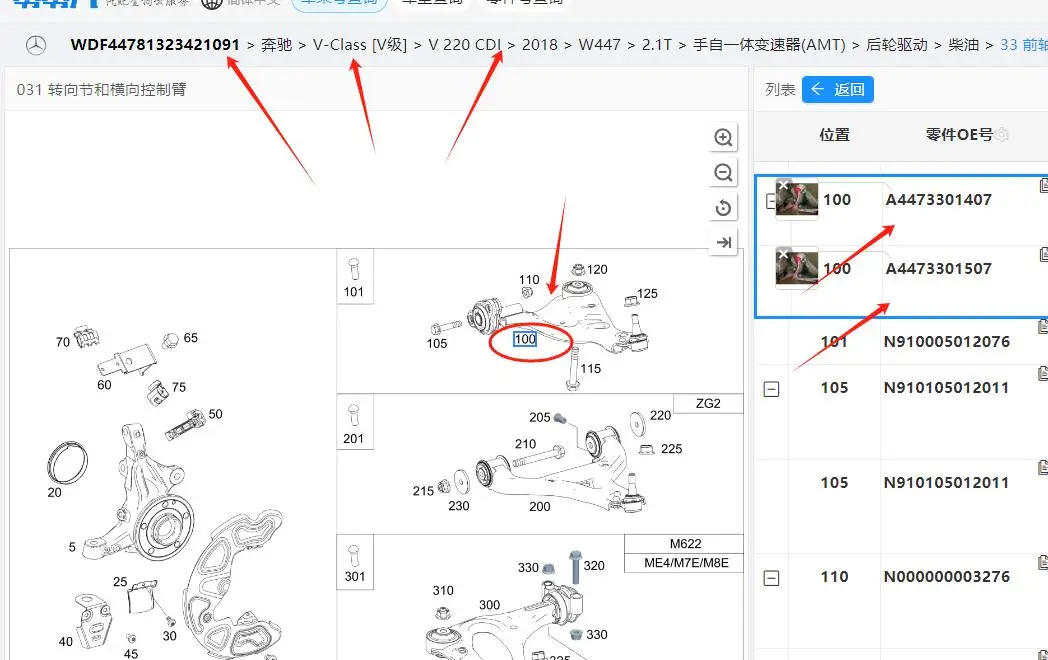Open column settings gear beside 零件OE号
Screen dimensions: 1048x660
(x=1001, y=135)
